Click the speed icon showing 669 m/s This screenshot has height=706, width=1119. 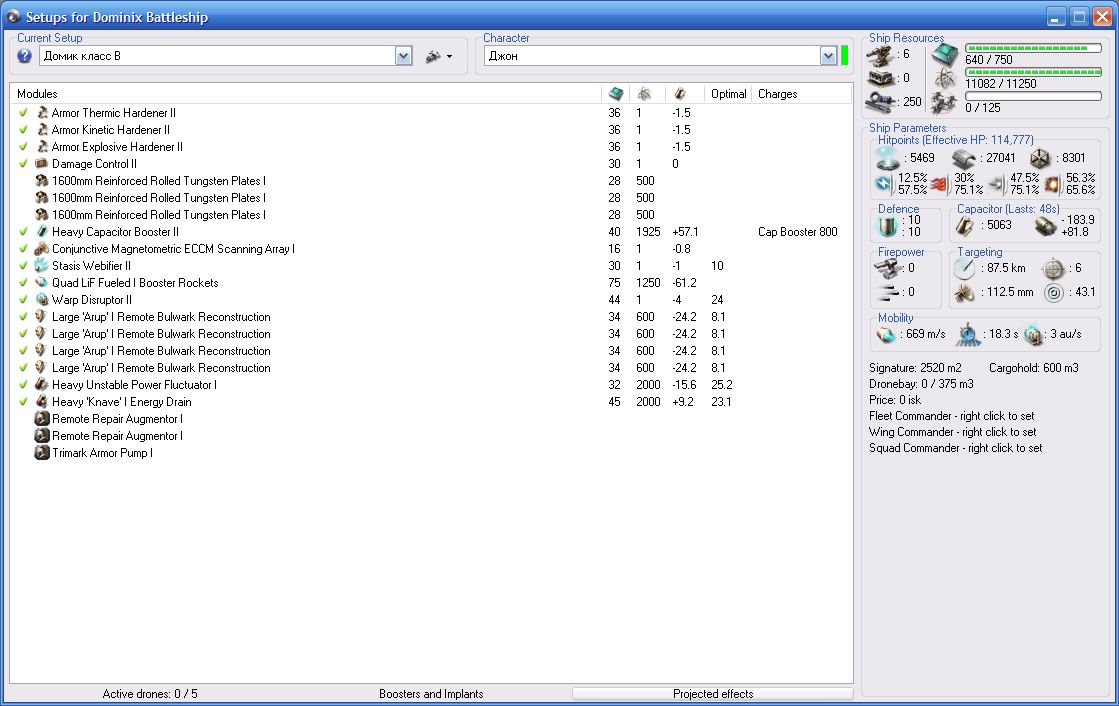(x=887, y=334)
